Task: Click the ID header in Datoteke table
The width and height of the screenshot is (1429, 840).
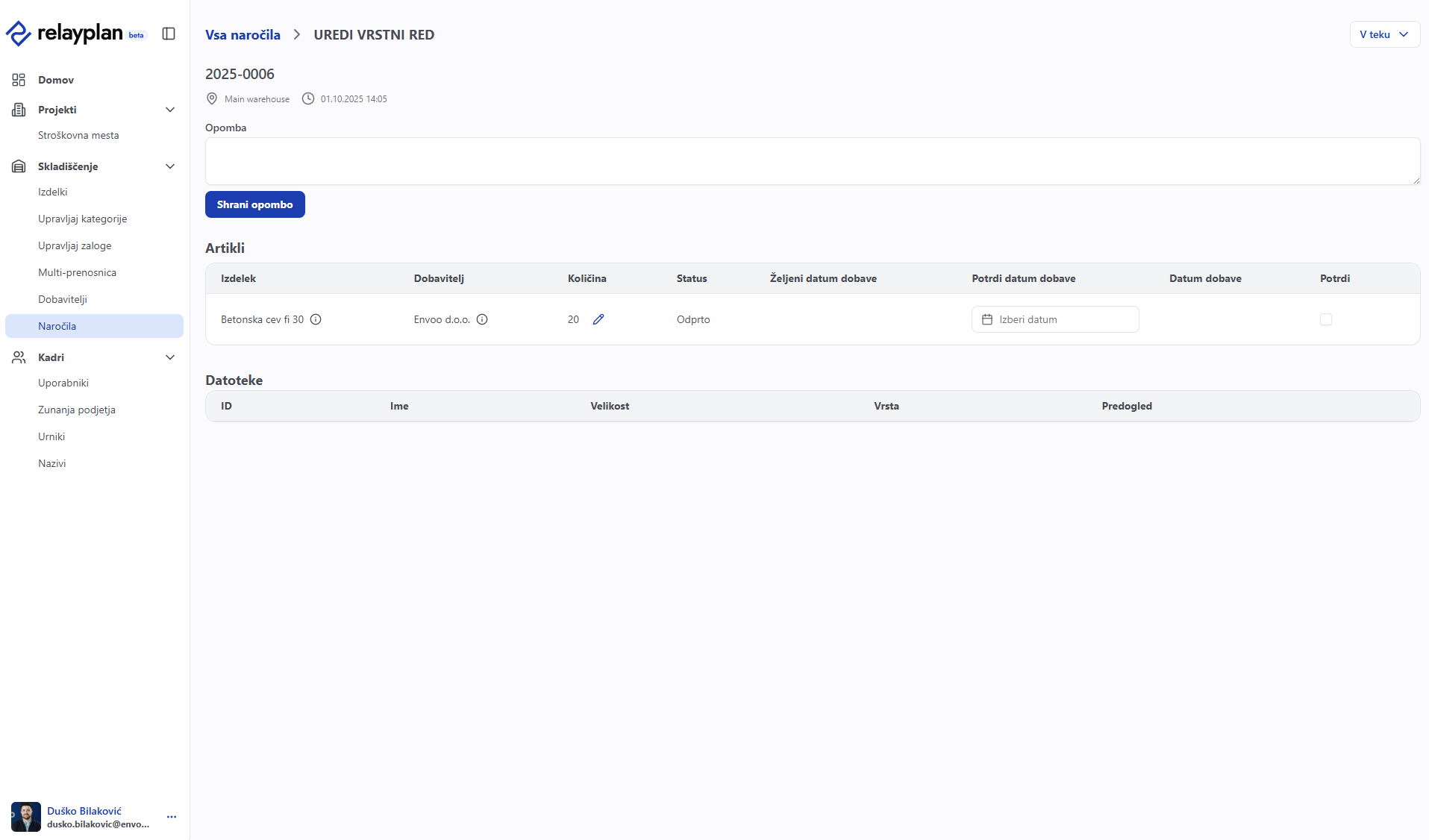Action: click(x=226, y=406)
